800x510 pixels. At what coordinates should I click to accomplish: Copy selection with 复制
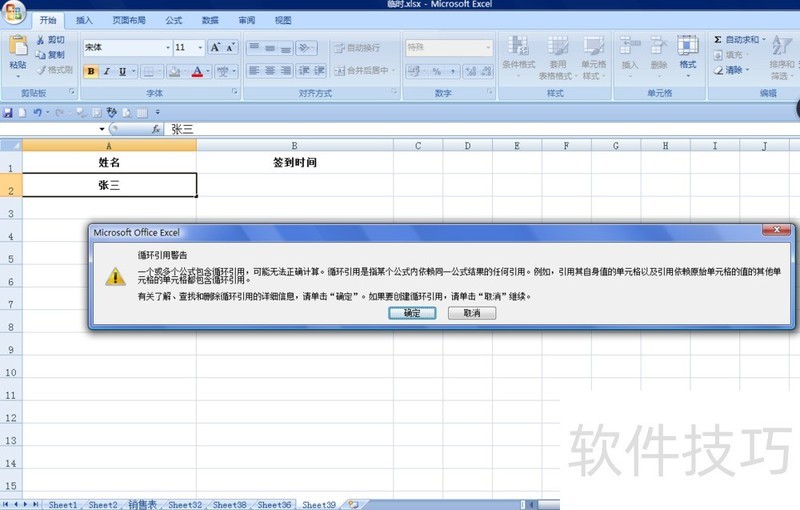pos(51,55)
